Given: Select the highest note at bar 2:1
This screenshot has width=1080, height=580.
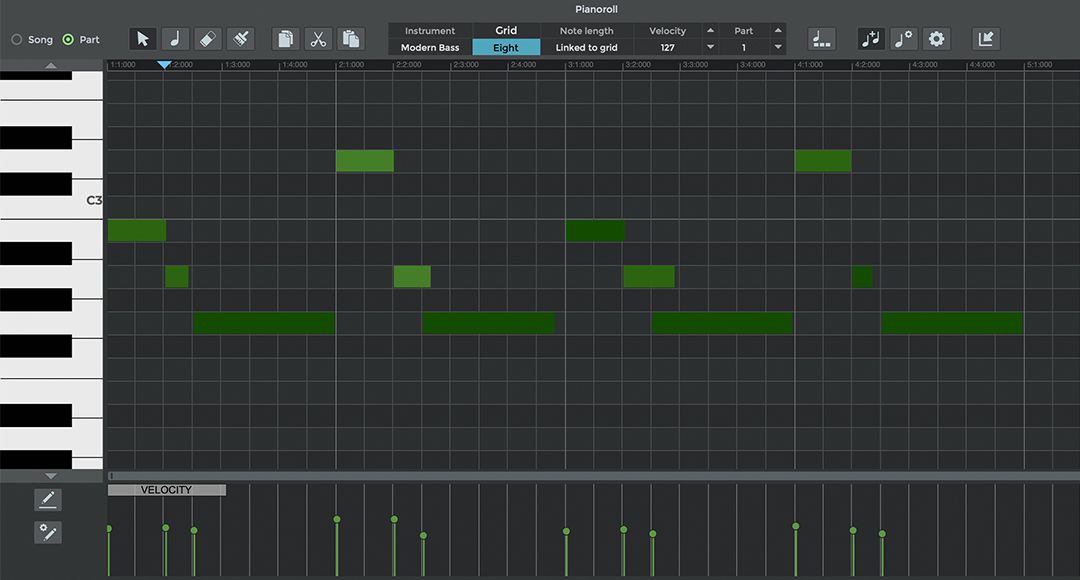Looking at the screenshot, I should click(365, 160).
